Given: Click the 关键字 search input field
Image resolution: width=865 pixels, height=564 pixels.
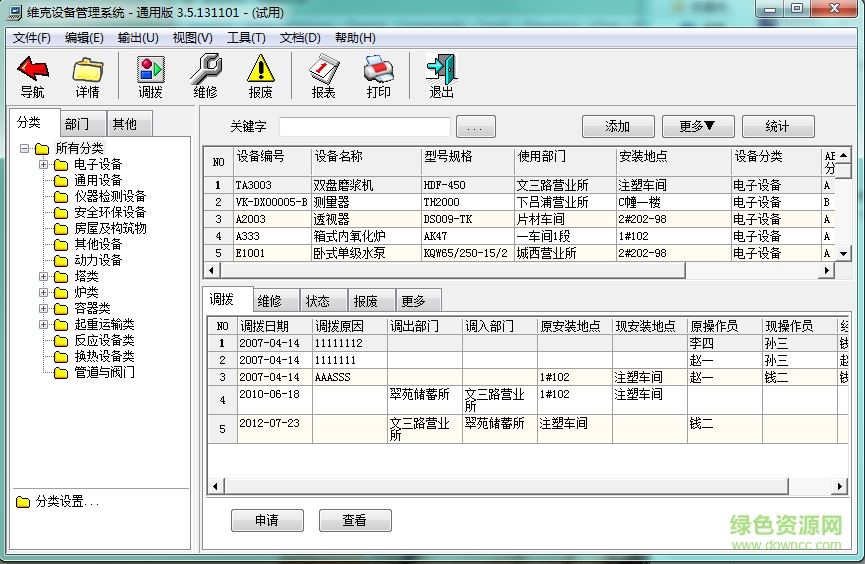Looking at the screenshot, I should click(364, 127).
